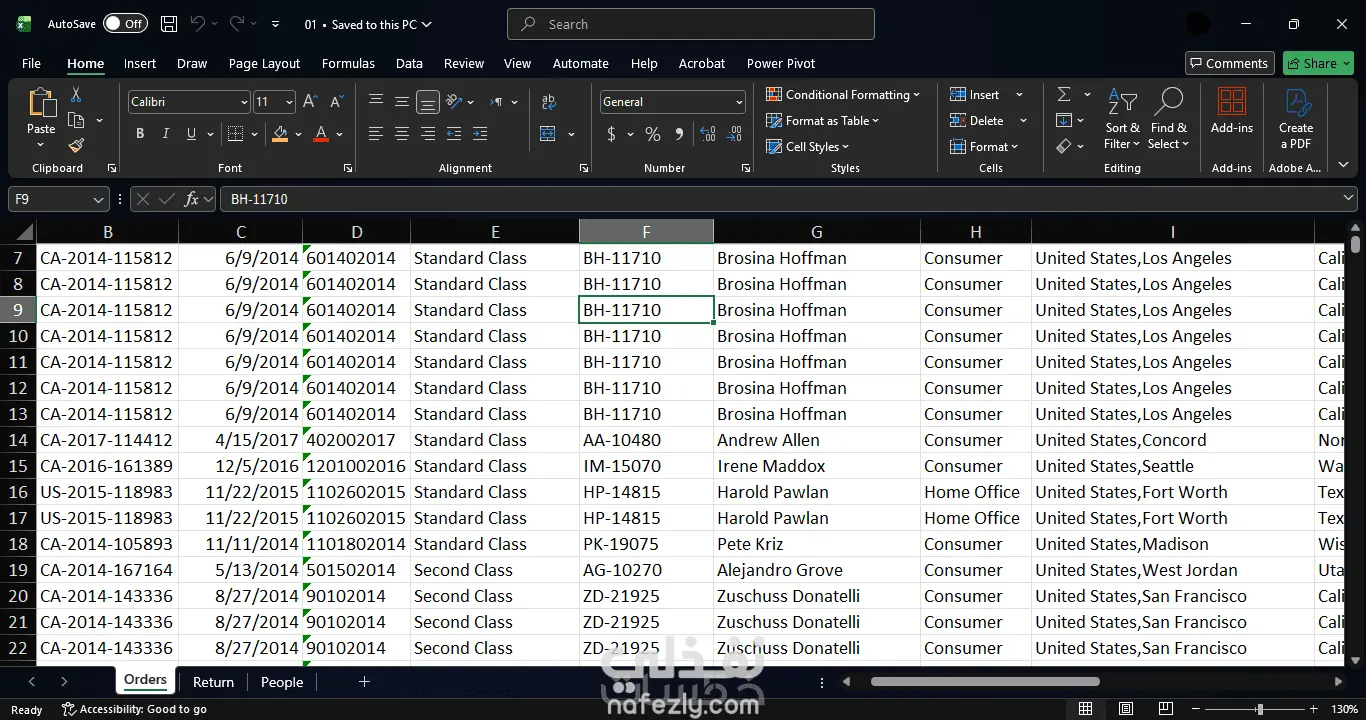
Task: Click the Increase Indent icon
Action: click(479, 134)
